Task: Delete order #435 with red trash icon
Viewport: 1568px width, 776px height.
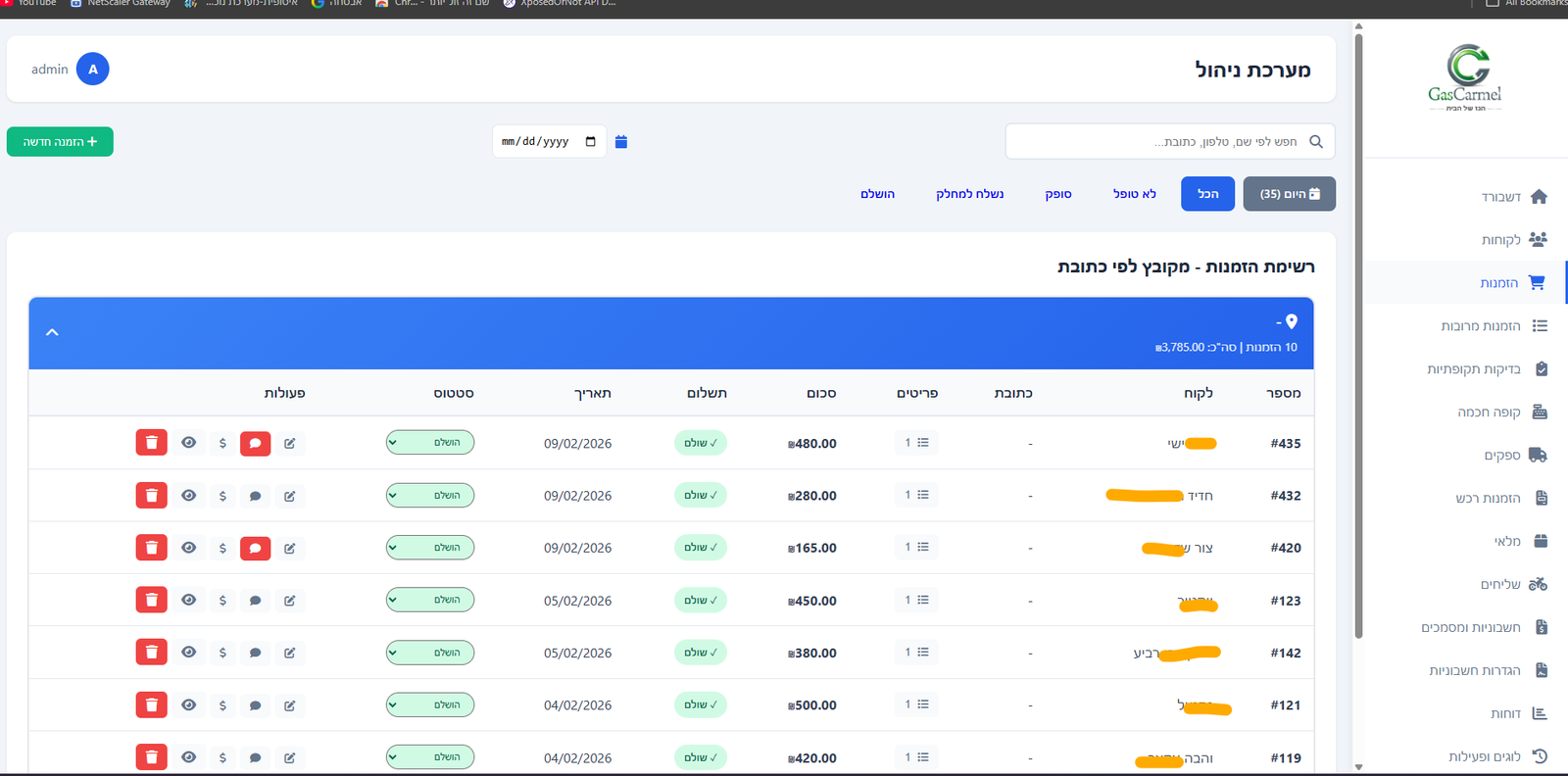Action: tap(151, 443)
